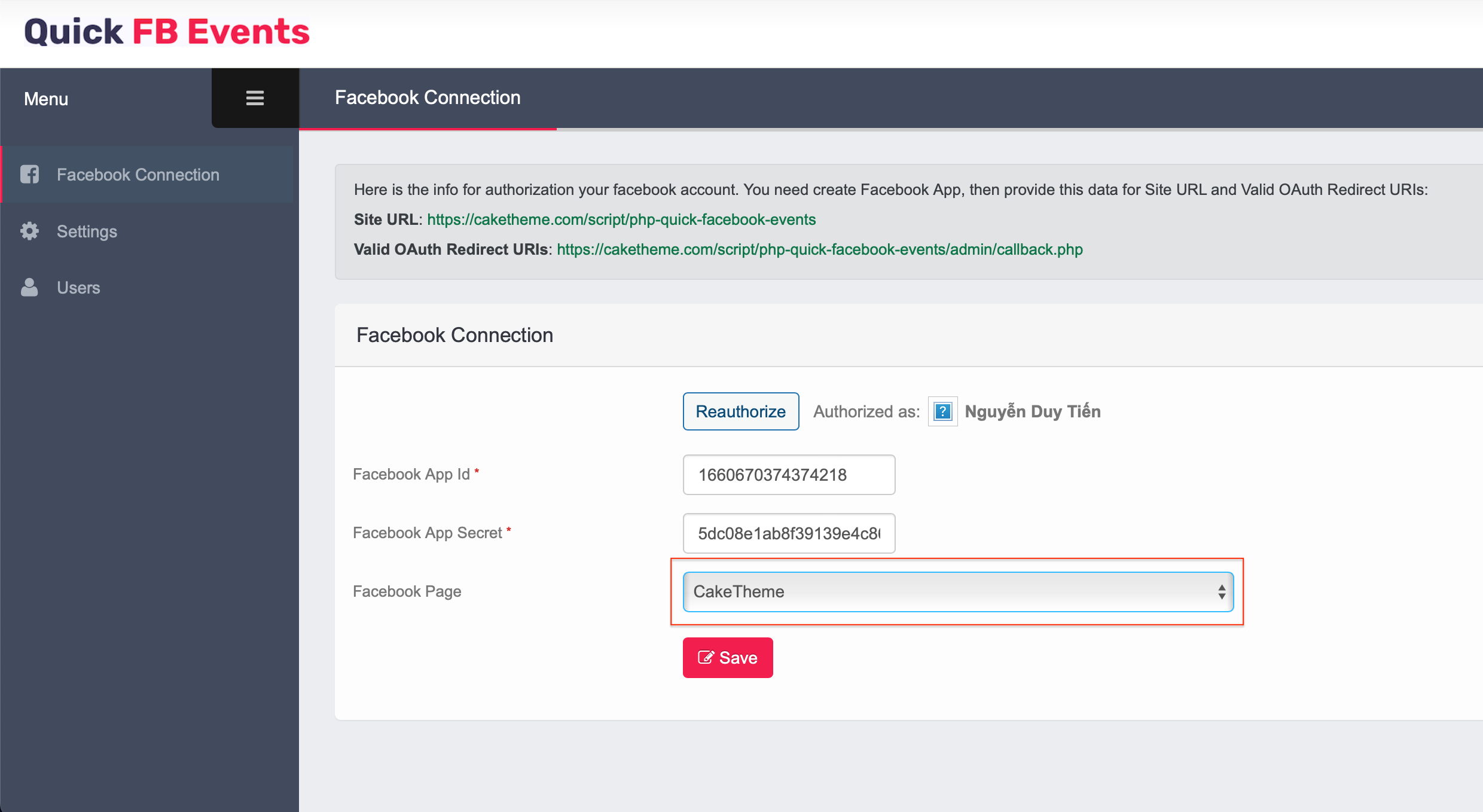Click the CakeTheme dropdown arrows
Image resolution: width=1483 pixels, height=812 pixels.
click(1222, 591)
